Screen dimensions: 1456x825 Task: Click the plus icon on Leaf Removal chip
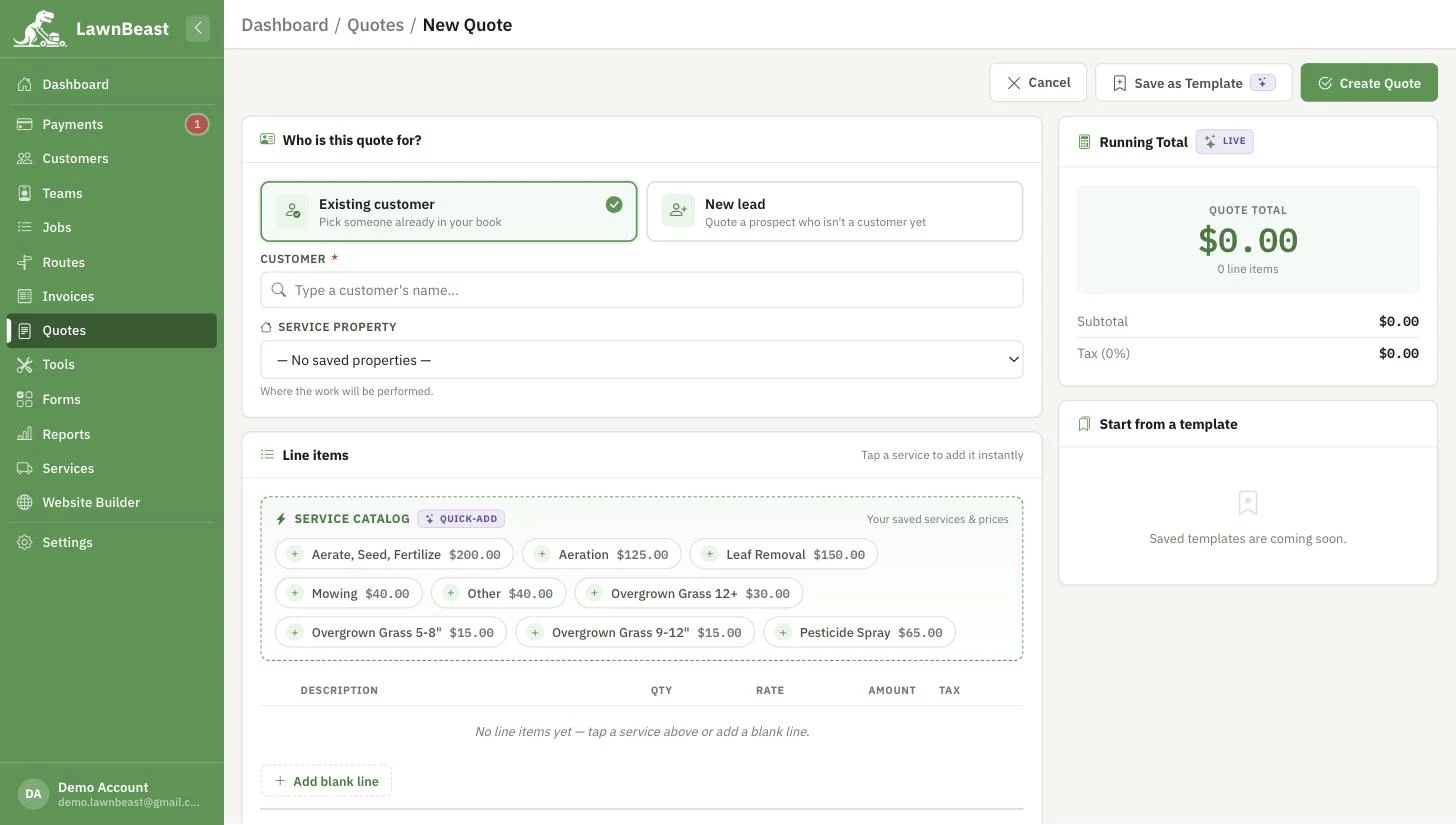[709, 554]
